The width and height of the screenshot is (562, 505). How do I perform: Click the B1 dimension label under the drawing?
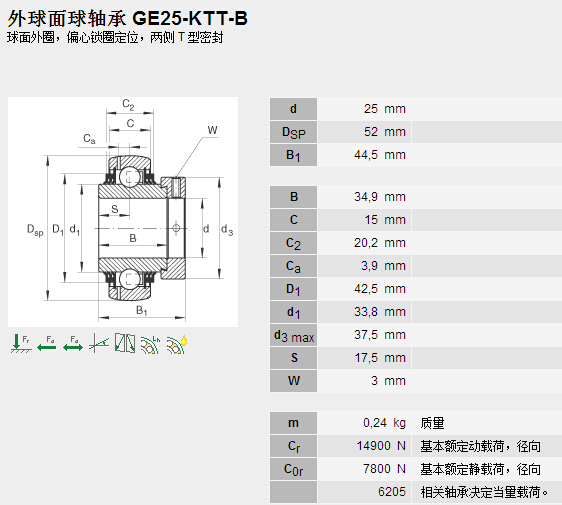[x=141, y=310]
